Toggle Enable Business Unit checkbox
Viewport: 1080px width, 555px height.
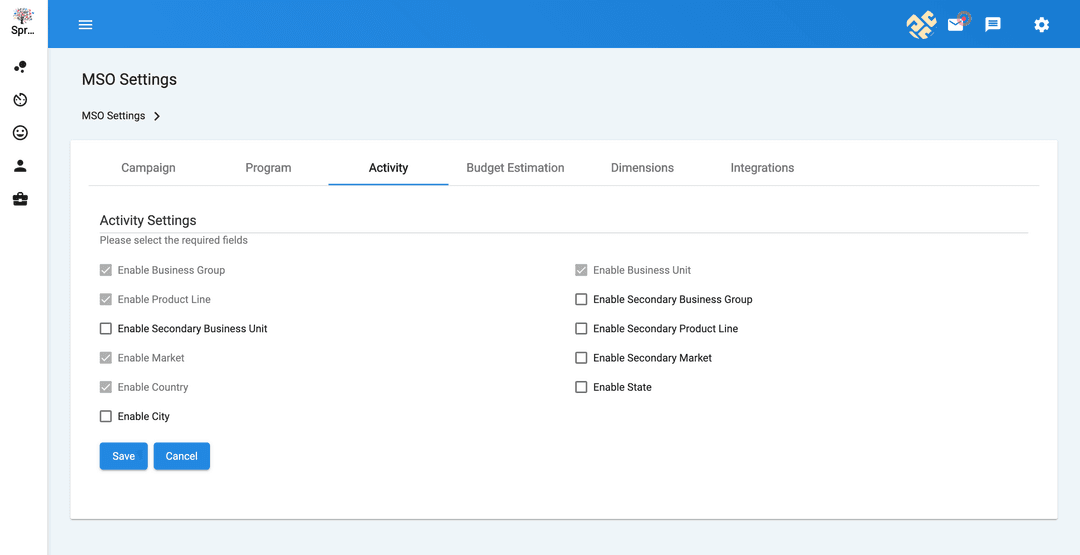pyautogui.click(x=581, y=270)
